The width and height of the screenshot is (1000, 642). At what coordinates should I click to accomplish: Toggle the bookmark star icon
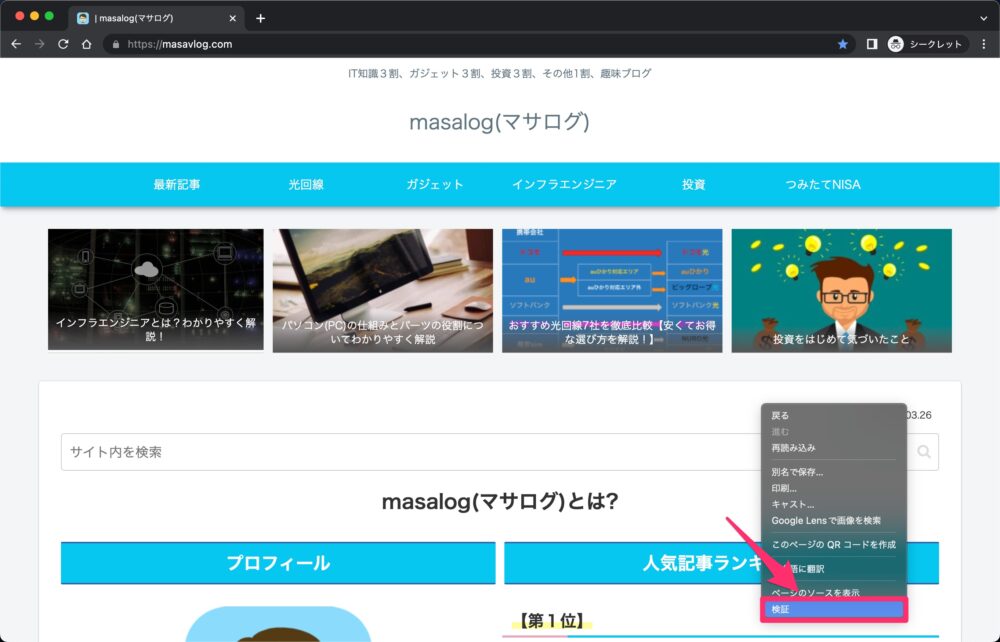coord(842,44)
